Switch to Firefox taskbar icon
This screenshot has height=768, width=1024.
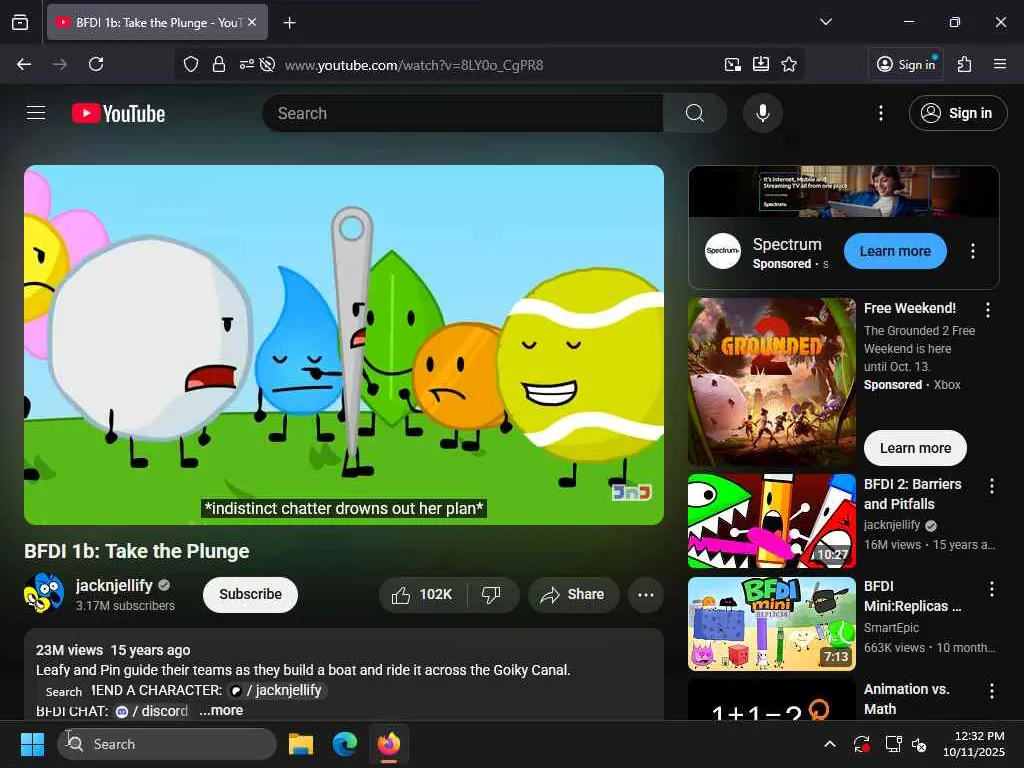pos(389,744)
